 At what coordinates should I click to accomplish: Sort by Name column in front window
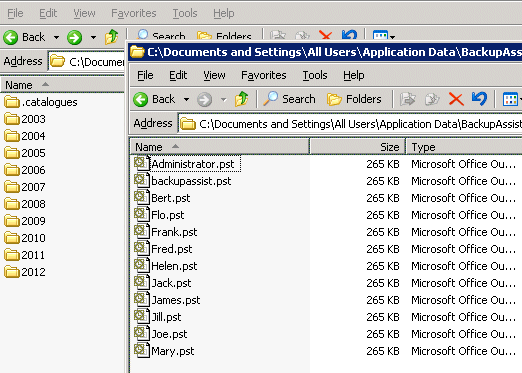pos(220,147)
